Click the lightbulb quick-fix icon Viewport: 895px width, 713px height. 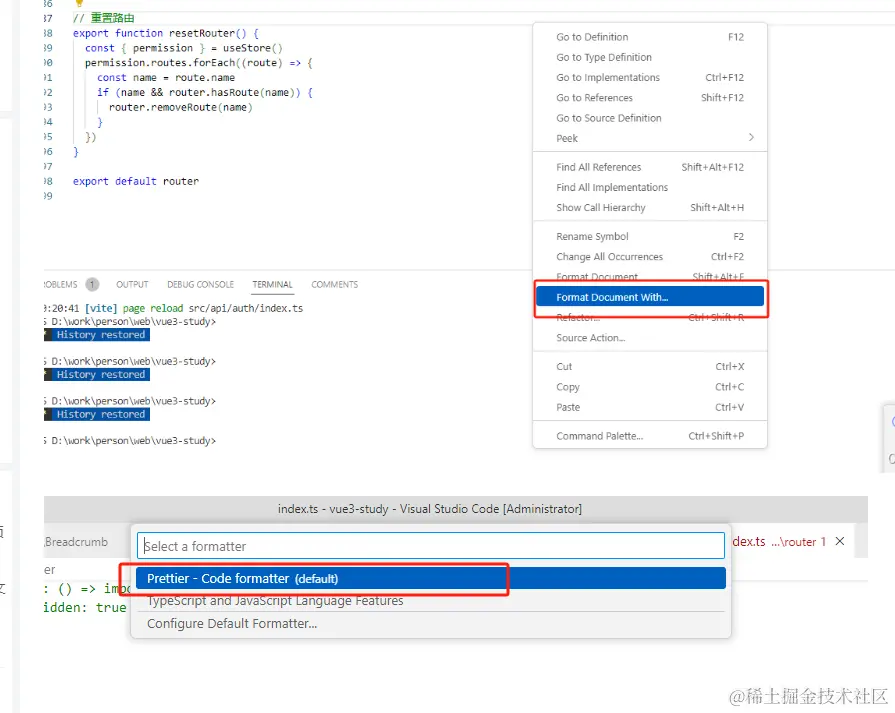tap(79, 3)
